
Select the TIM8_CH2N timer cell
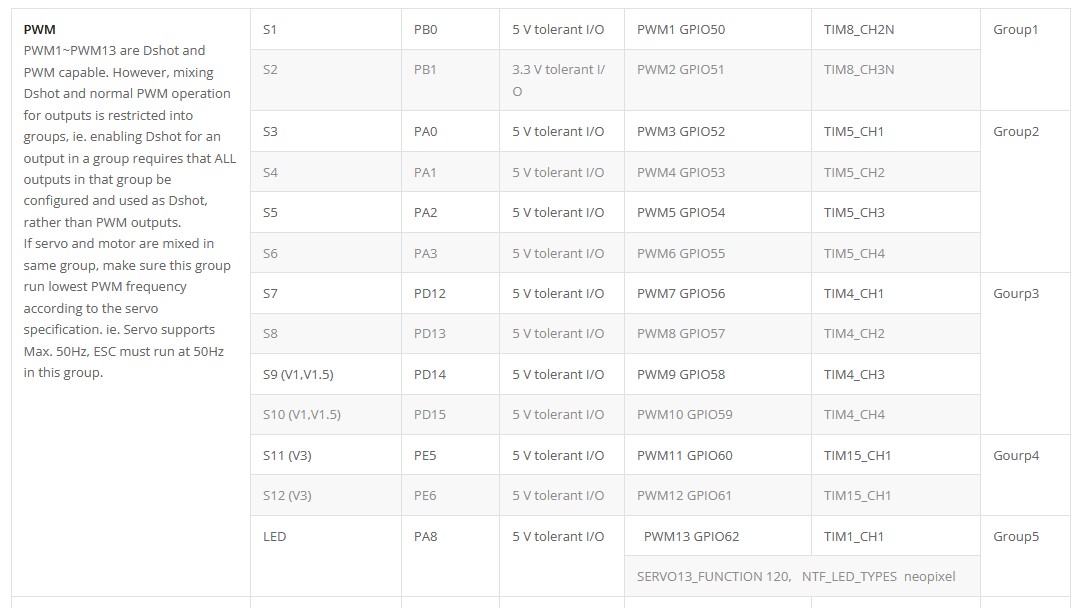pyautogui.click(x=895, y=30)
